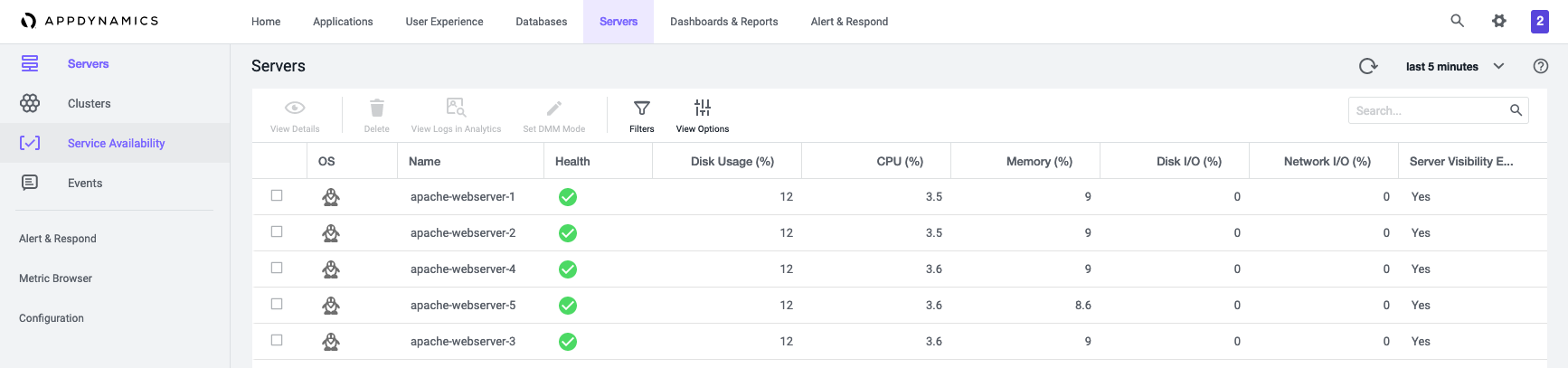This screenshot has width=1568, height=368.
Task: Open the Filters funnel icon
Action: (642, 109)
